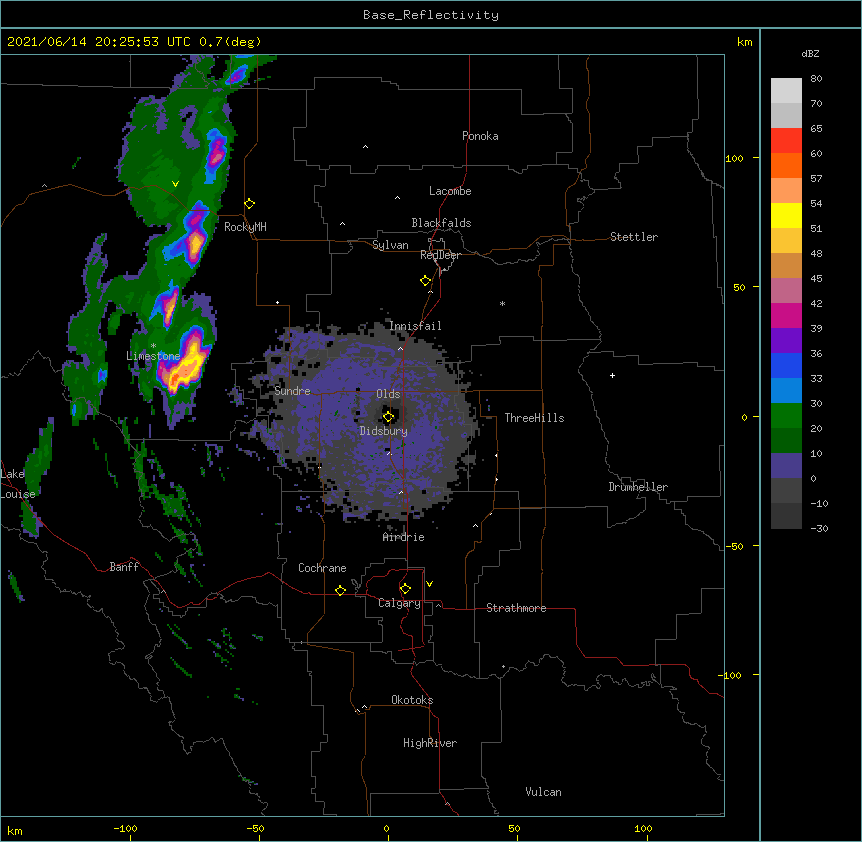Click the Okotoks label

click(x=412, y=700)
